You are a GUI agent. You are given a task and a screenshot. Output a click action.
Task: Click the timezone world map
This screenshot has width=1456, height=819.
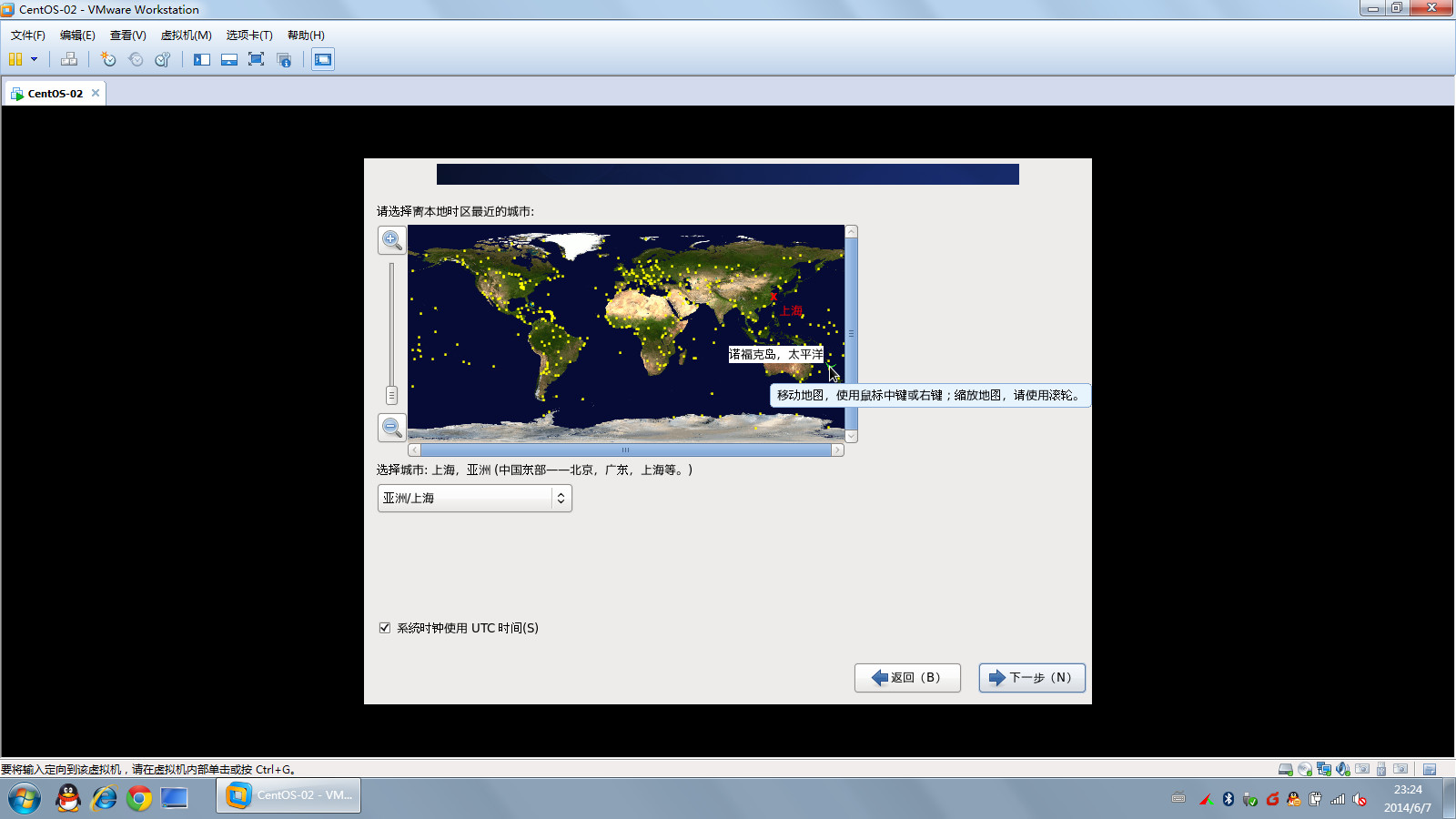[626, 333]
